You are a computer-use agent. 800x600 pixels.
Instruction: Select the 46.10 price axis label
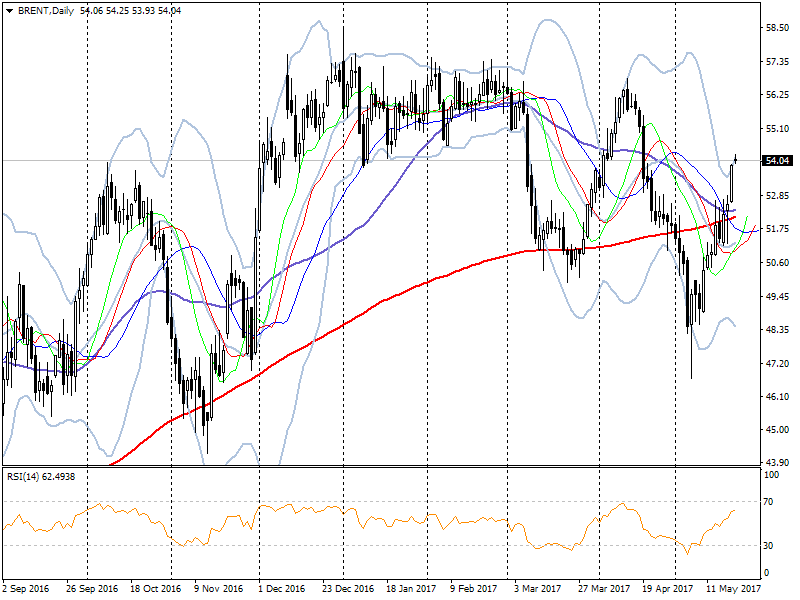coord(777,396)
